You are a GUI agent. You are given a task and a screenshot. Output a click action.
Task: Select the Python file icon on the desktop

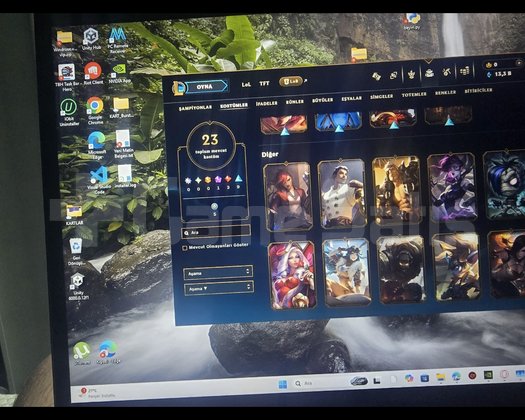coord(412,21)
